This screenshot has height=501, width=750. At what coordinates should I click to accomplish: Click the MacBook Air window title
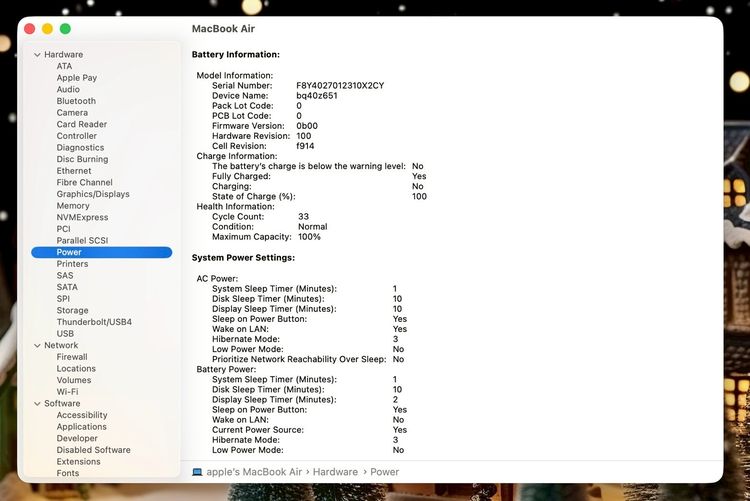pyautogui.click(x=223, y=29)
